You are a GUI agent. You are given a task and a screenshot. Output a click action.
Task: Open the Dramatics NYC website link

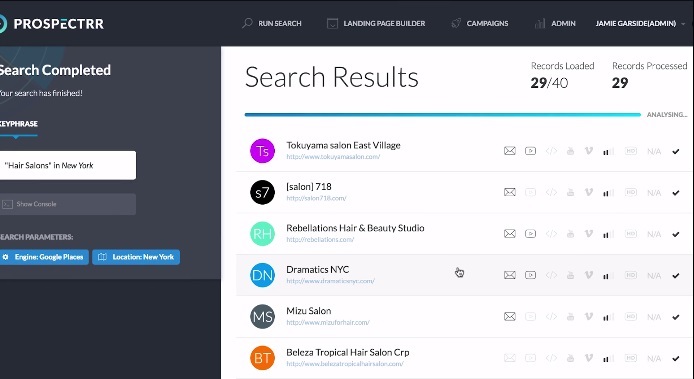(330, 281)
